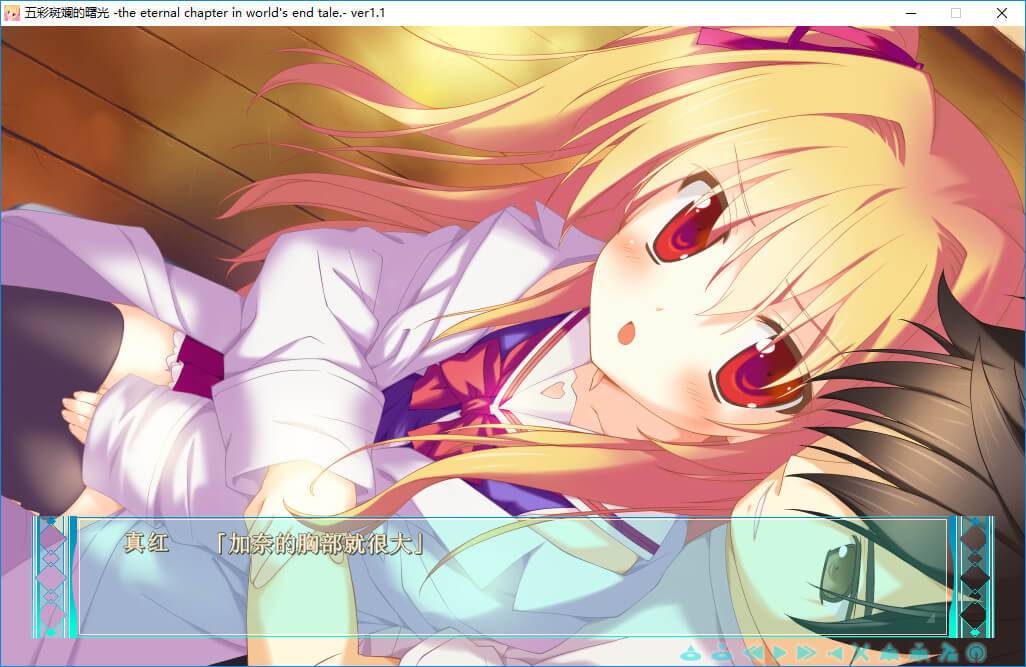Viewport: 1026px width, 667px height.
Task: Hide message window with X icon
Action: coord(863,654)
